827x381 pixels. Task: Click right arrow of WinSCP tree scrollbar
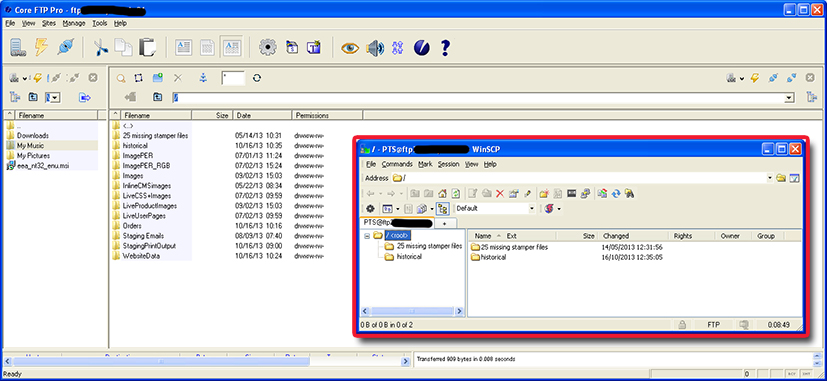(460, 311)
